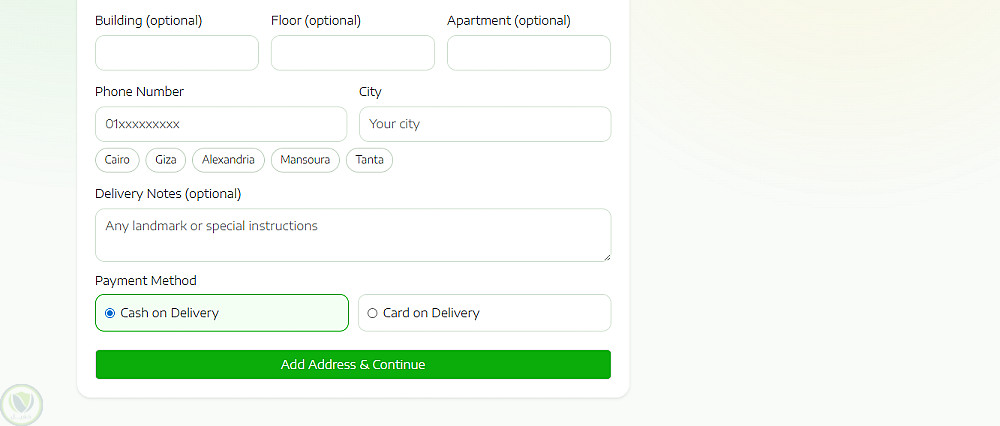
Task: Focus the Building input field
Action: 177,53
